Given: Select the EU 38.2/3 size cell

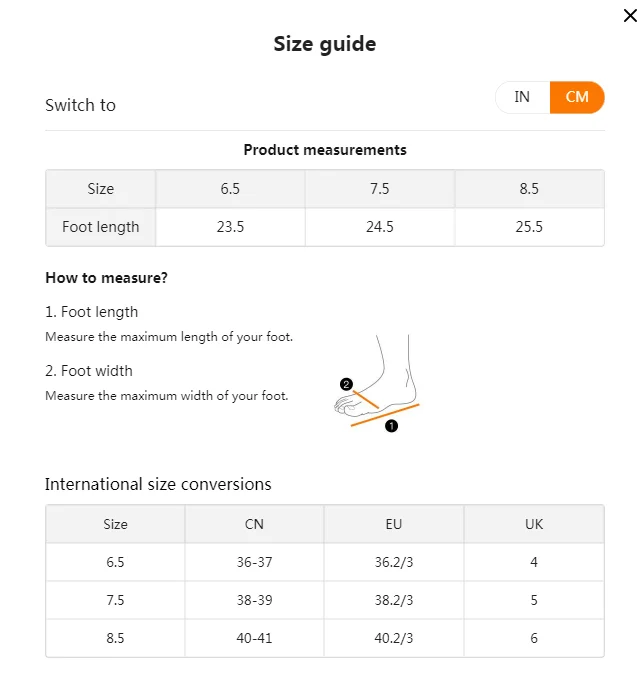Looking at the screenshot, I should (394, 600).
